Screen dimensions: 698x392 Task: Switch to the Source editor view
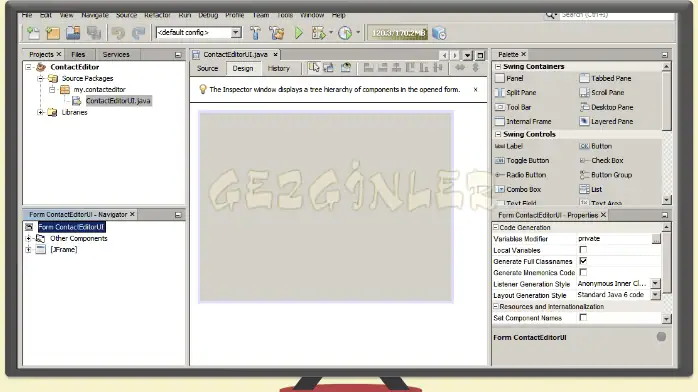[x=207, y=69]
